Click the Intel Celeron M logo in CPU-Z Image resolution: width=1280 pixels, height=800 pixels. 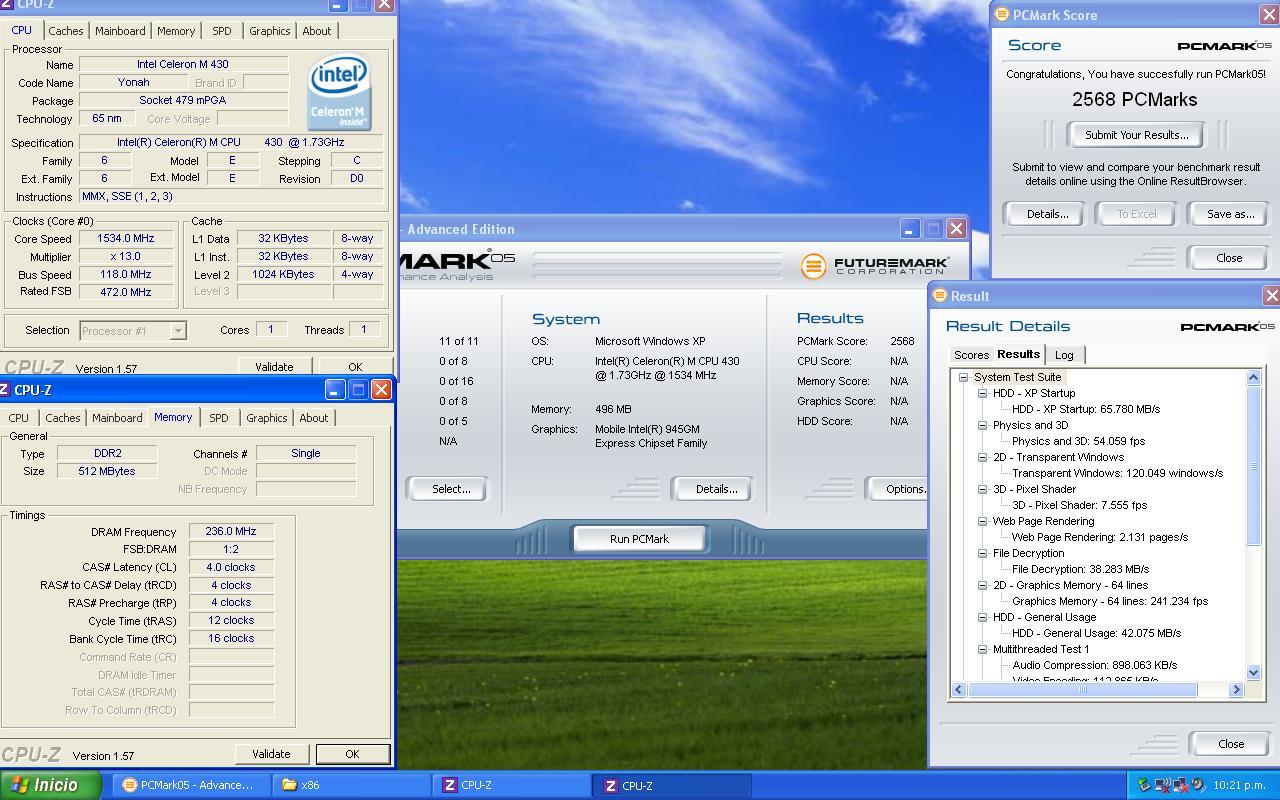[x=339, y=92]
